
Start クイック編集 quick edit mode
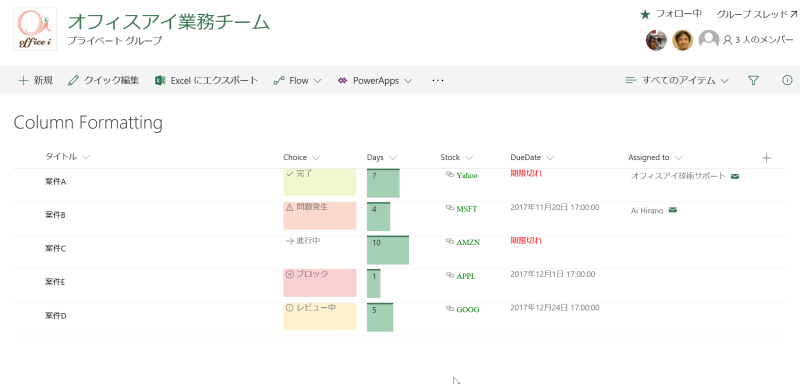click(104, 81)
